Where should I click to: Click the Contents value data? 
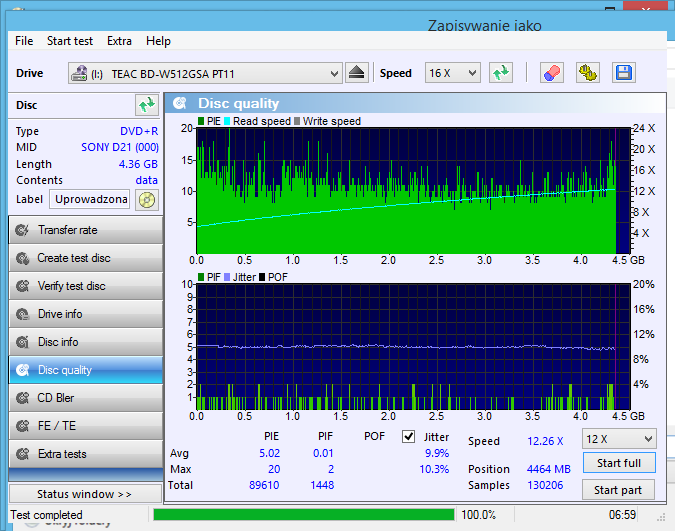tap(147, 180)
